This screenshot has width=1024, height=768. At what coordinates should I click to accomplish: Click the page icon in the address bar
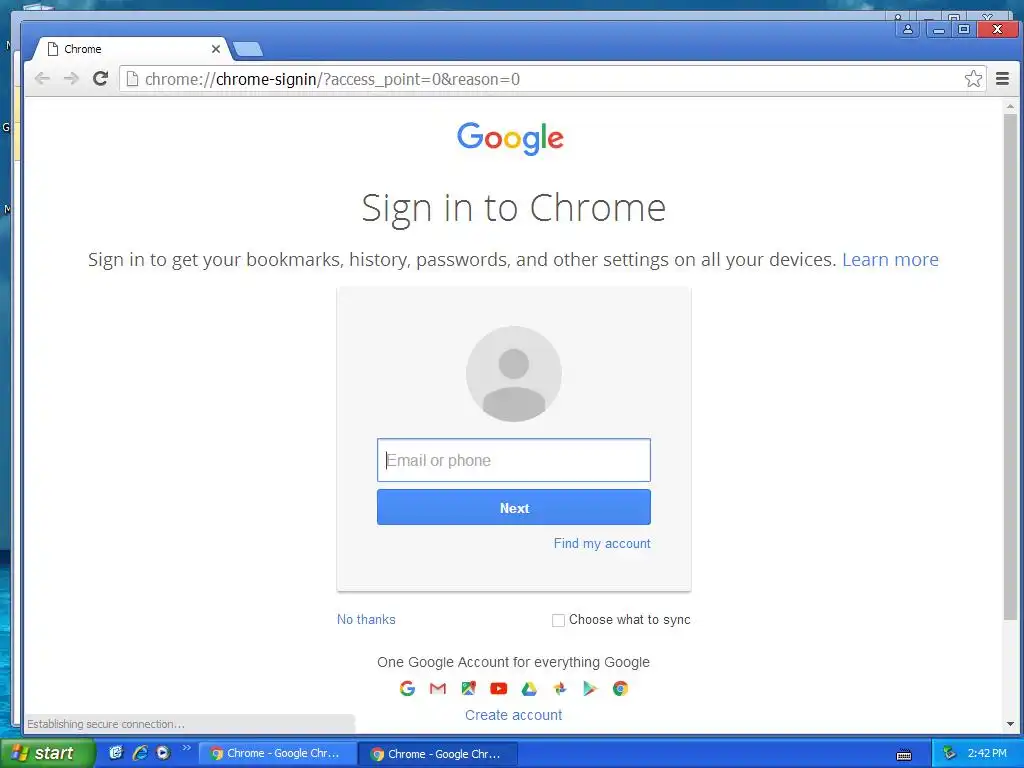point(132,79)
